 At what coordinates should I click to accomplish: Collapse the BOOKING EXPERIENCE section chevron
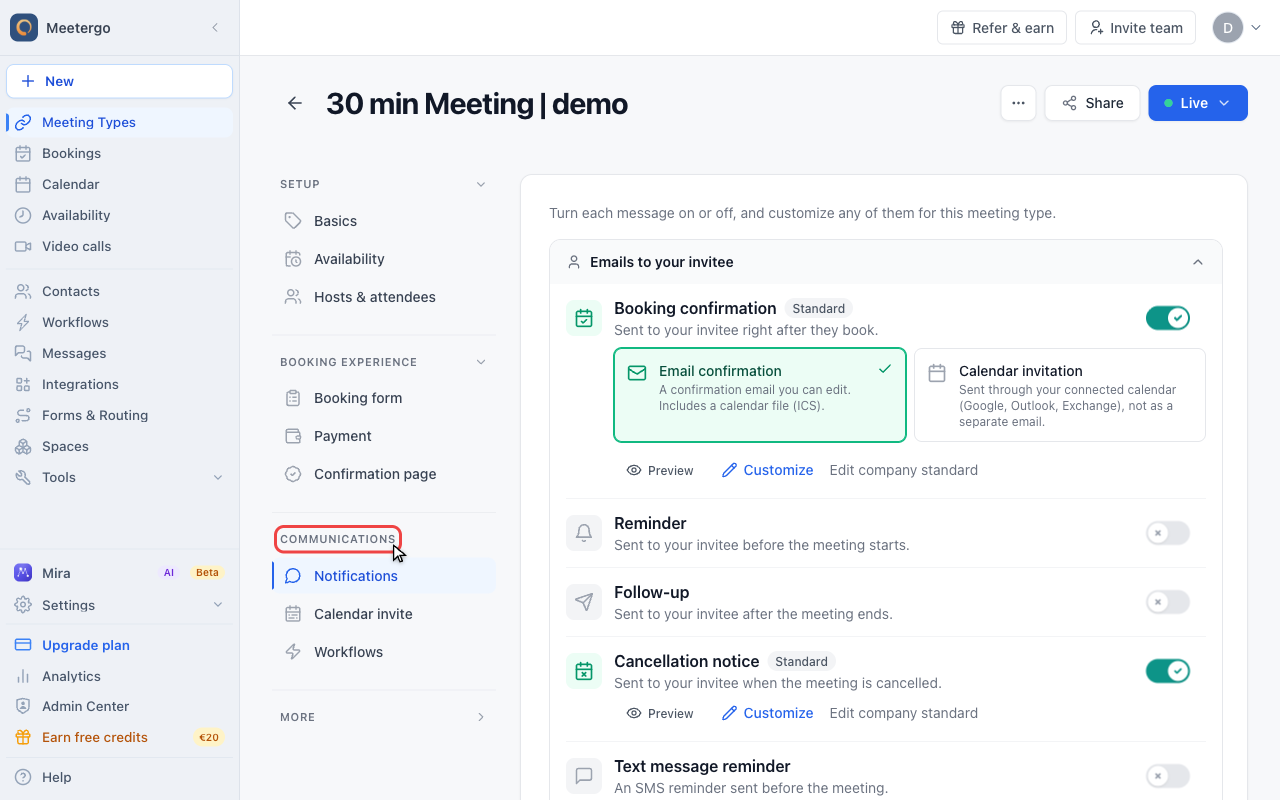481,362
